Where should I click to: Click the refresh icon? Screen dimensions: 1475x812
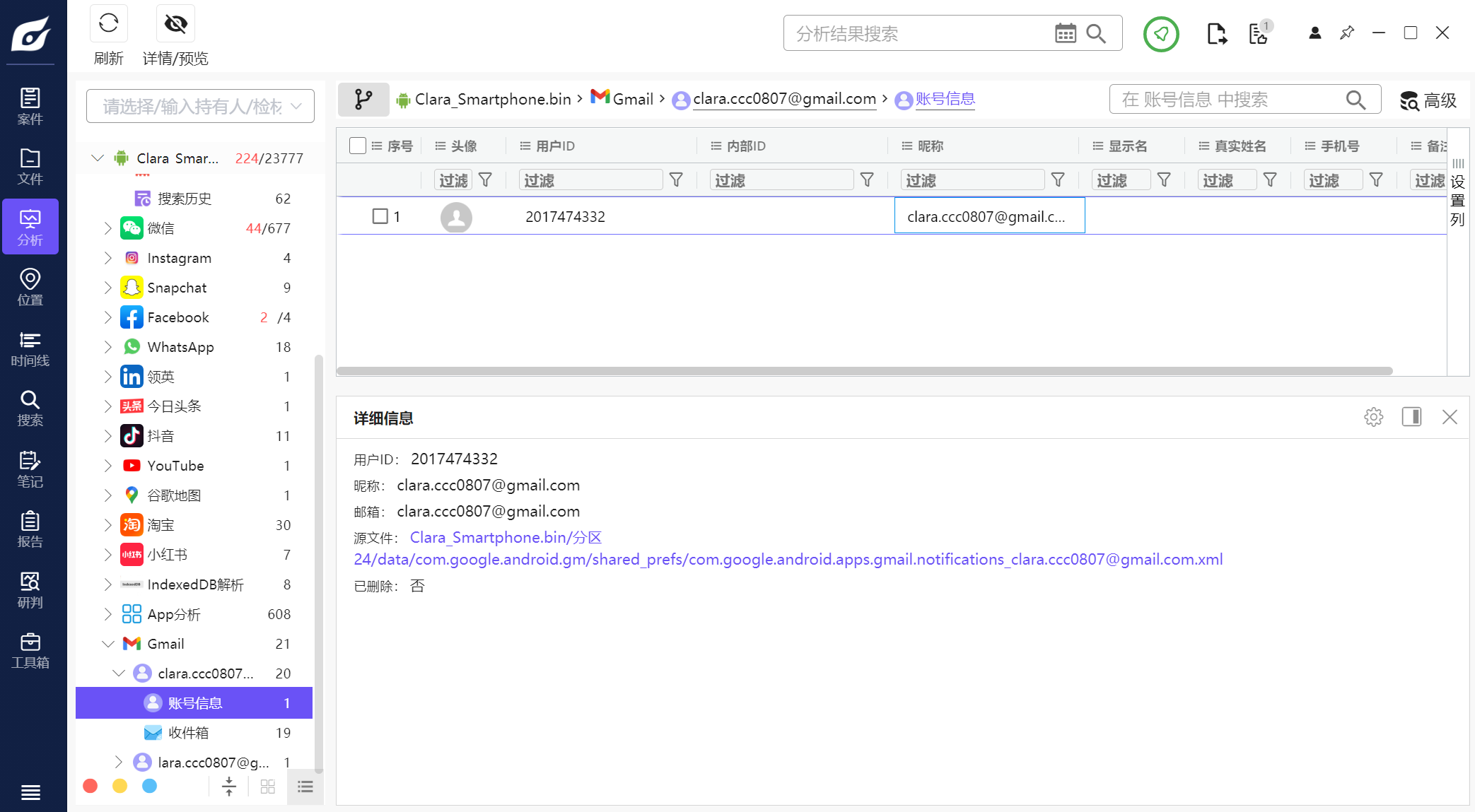tap(108, 24)
